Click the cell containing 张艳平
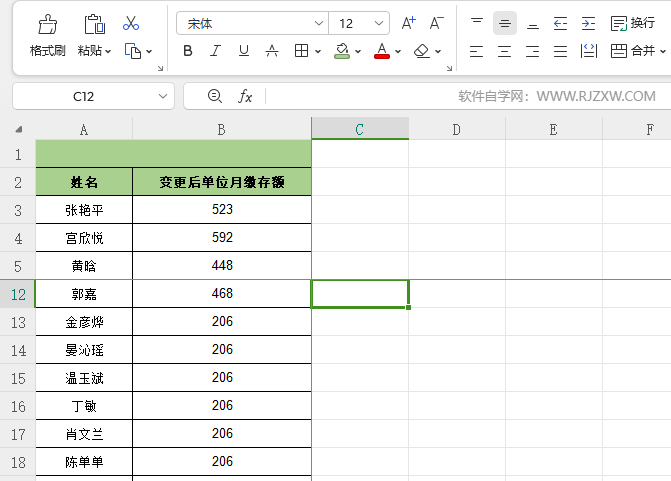Viewport: 671px width, 481px height. [x=84, y=210]
